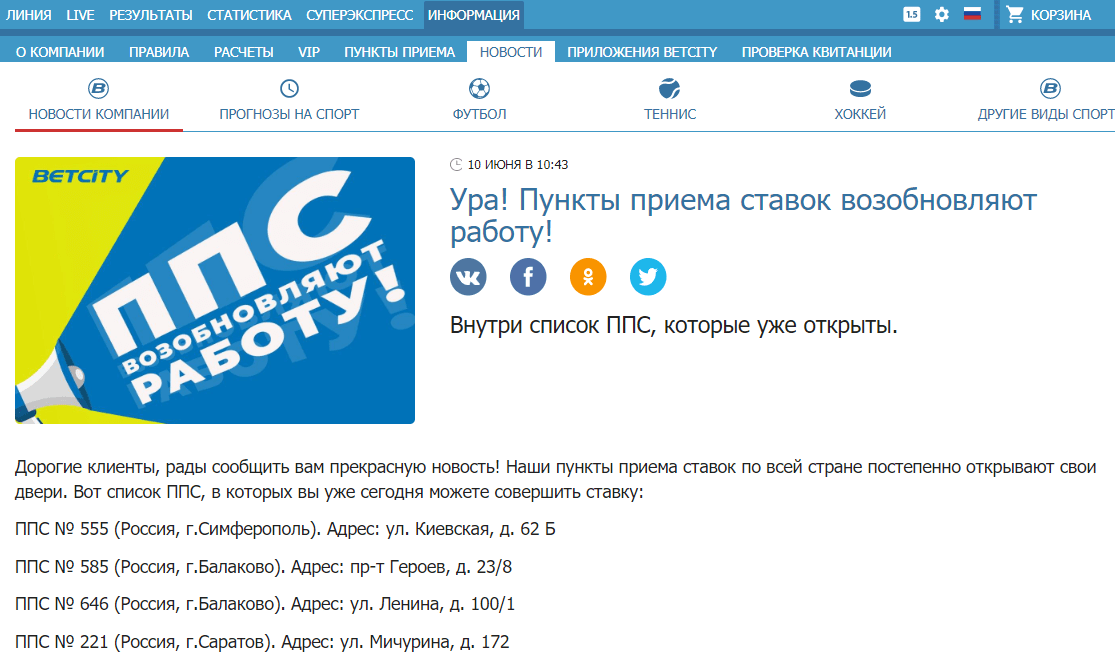Share article on VK

pyautogui.click(x=468, y=277)
